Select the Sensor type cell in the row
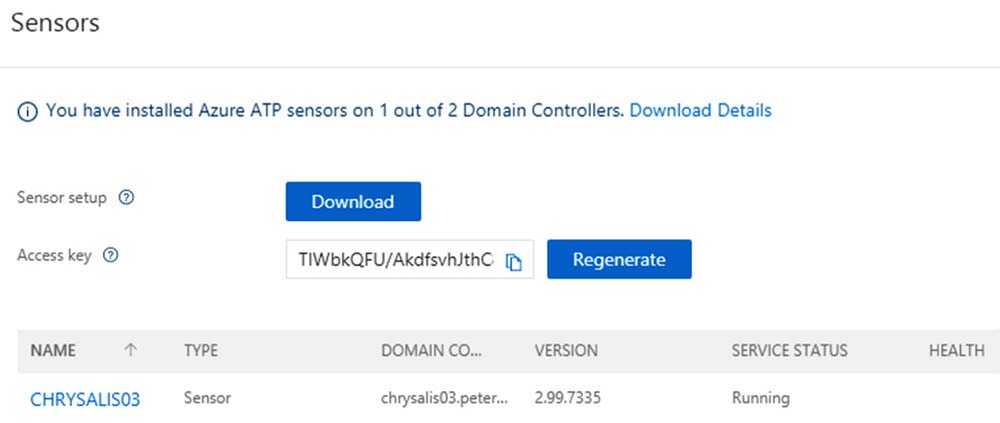Image resolution: width=1000 pixels, height=423 pixels. click(207, 398)
